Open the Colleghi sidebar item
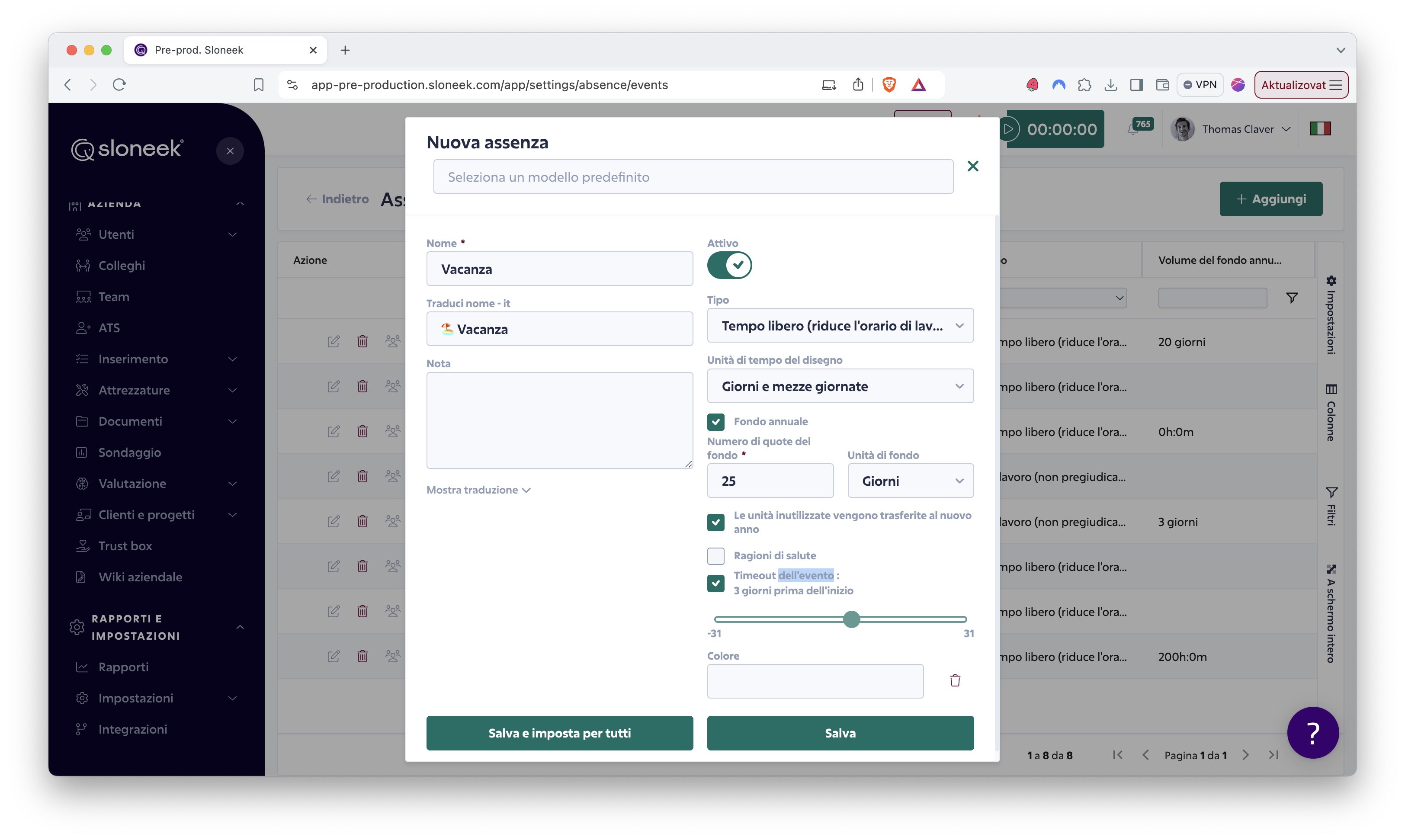 [122, 266]
